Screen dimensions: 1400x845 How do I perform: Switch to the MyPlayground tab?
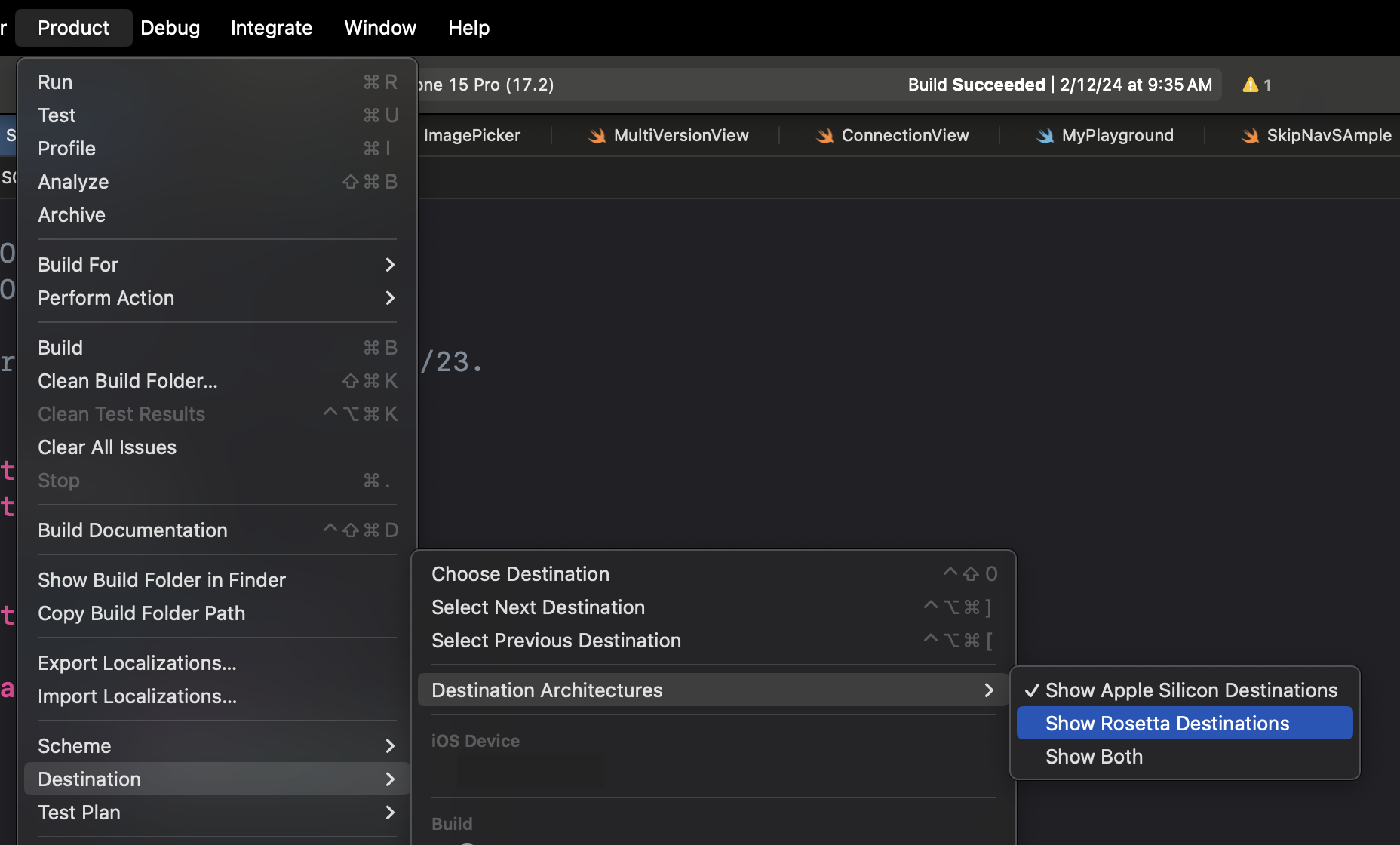tap(1104, 136)
